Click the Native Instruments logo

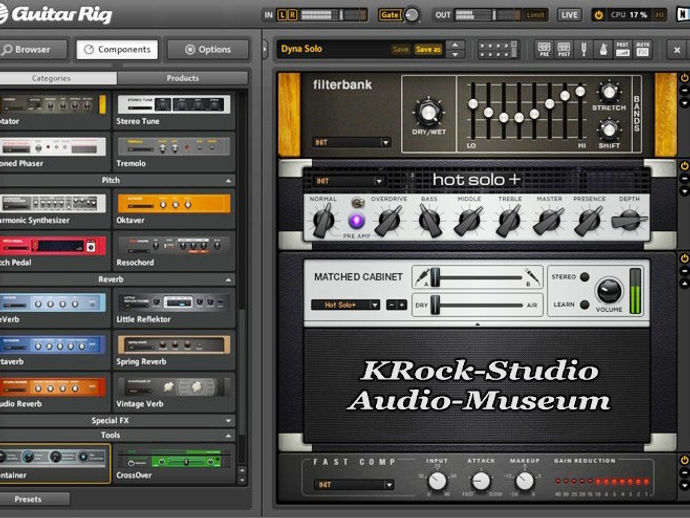tap(683, 15)
